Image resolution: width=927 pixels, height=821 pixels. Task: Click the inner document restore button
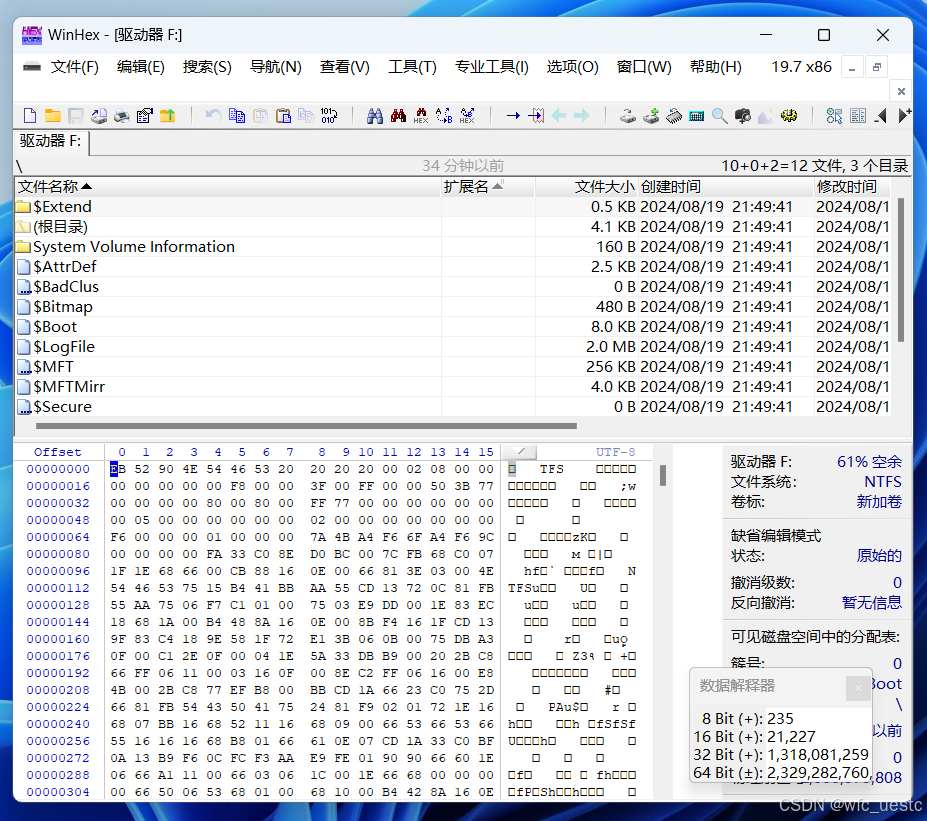coord(877,67)
